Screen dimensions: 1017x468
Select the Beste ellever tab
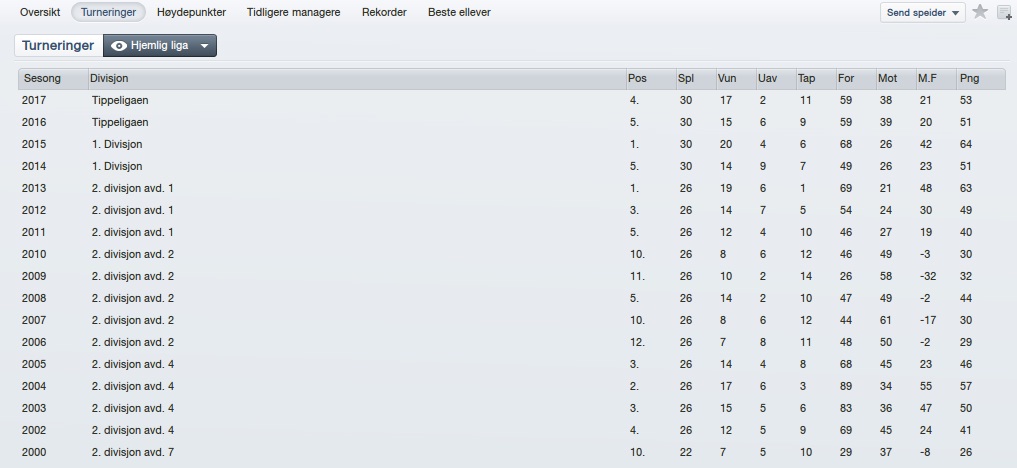[x=459, y=12]
